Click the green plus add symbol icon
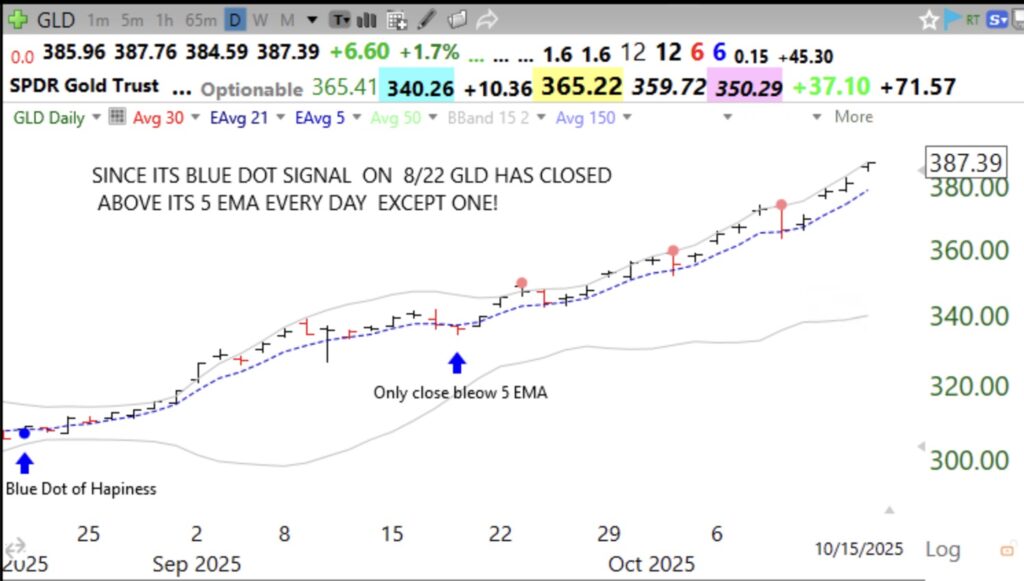The width and height of the screenshot is (1024, 581). tap(19, 18)
